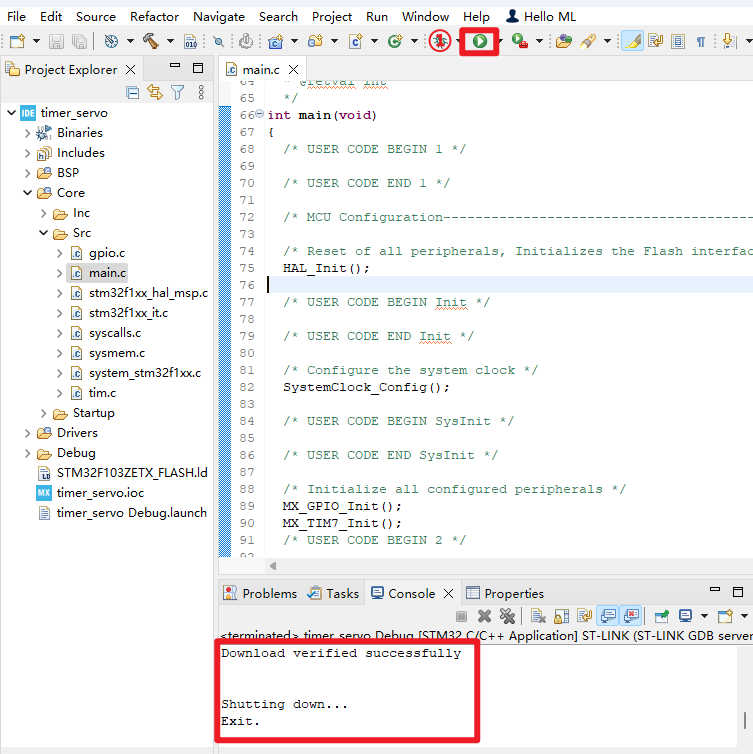This screenshot has width=753, height=754.
Task: Expand the Binaries tree node
Action: 27,133
